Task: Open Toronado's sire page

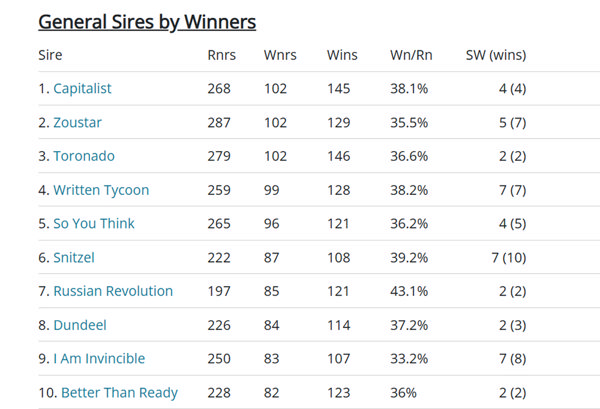Action: [84, 156]
